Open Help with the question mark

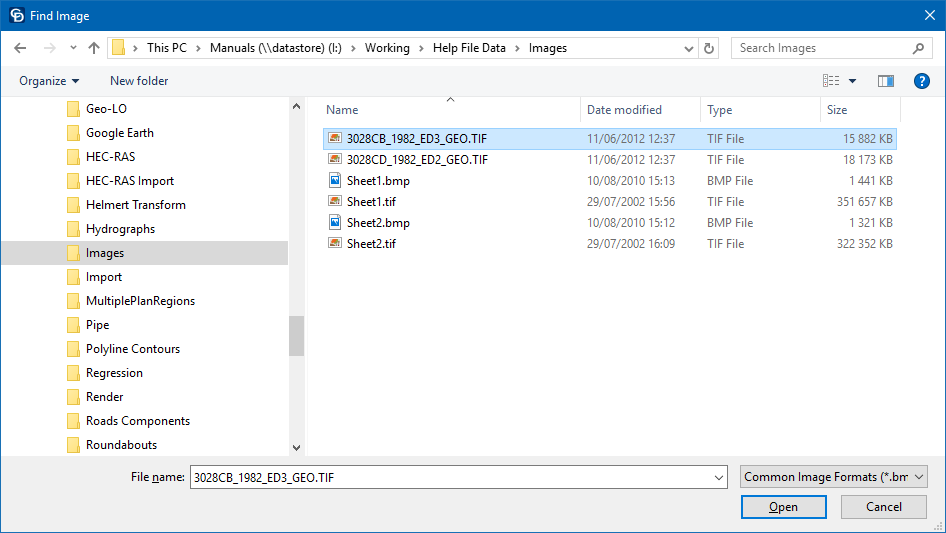(x=922, y=81)
